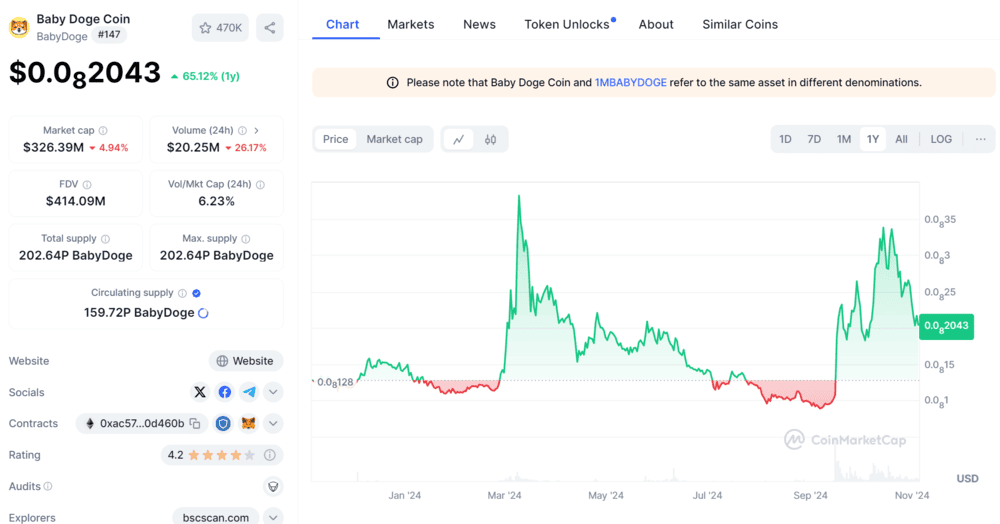The image size is (1000, 524).
Task: Click Market cap info icon
Action: 103,131
